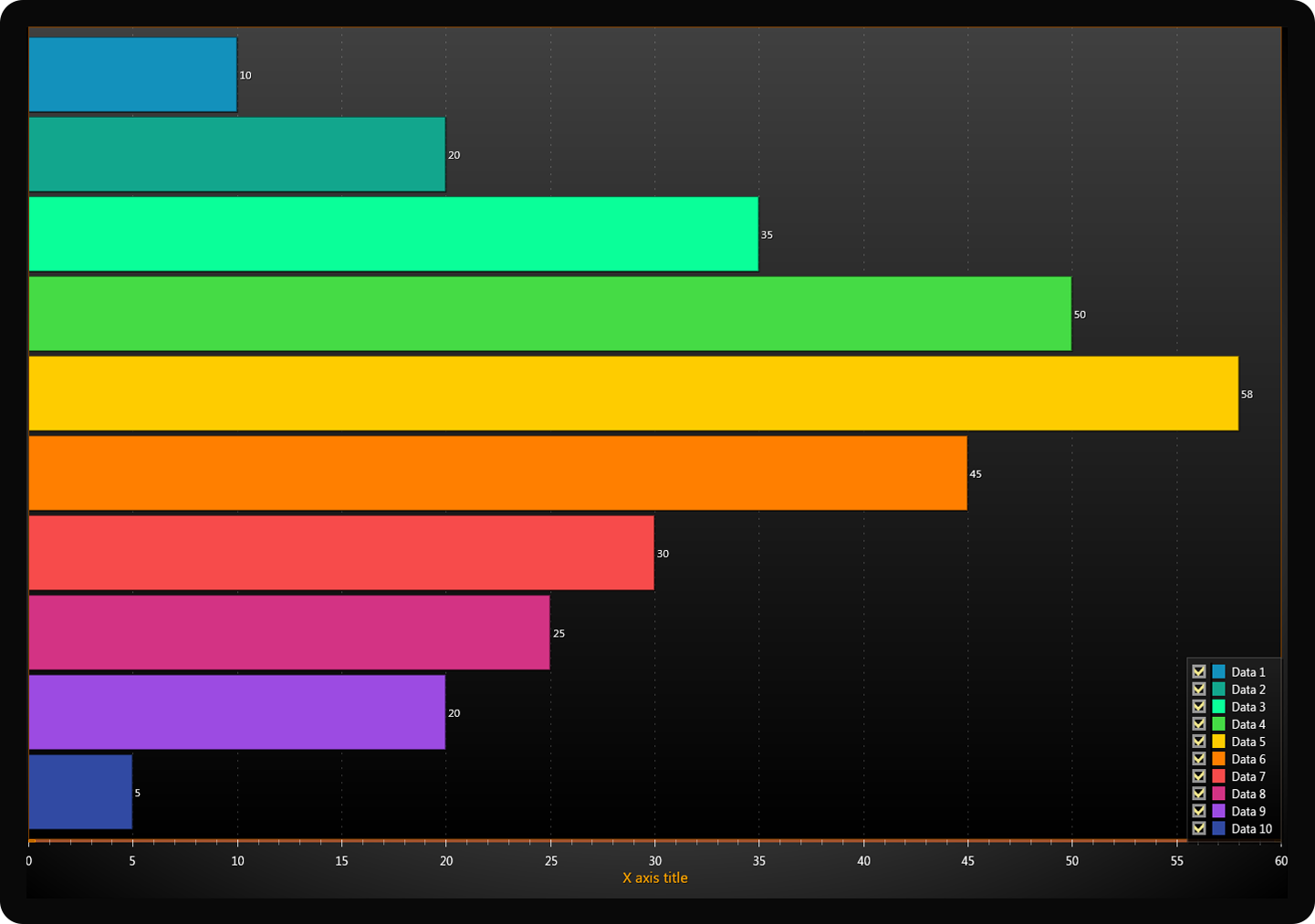Image resolution: width=1315 pixels, height=924 pixels.
Task: Toggle visibility checkbox for Data 8
Action: coord(1199,794)
